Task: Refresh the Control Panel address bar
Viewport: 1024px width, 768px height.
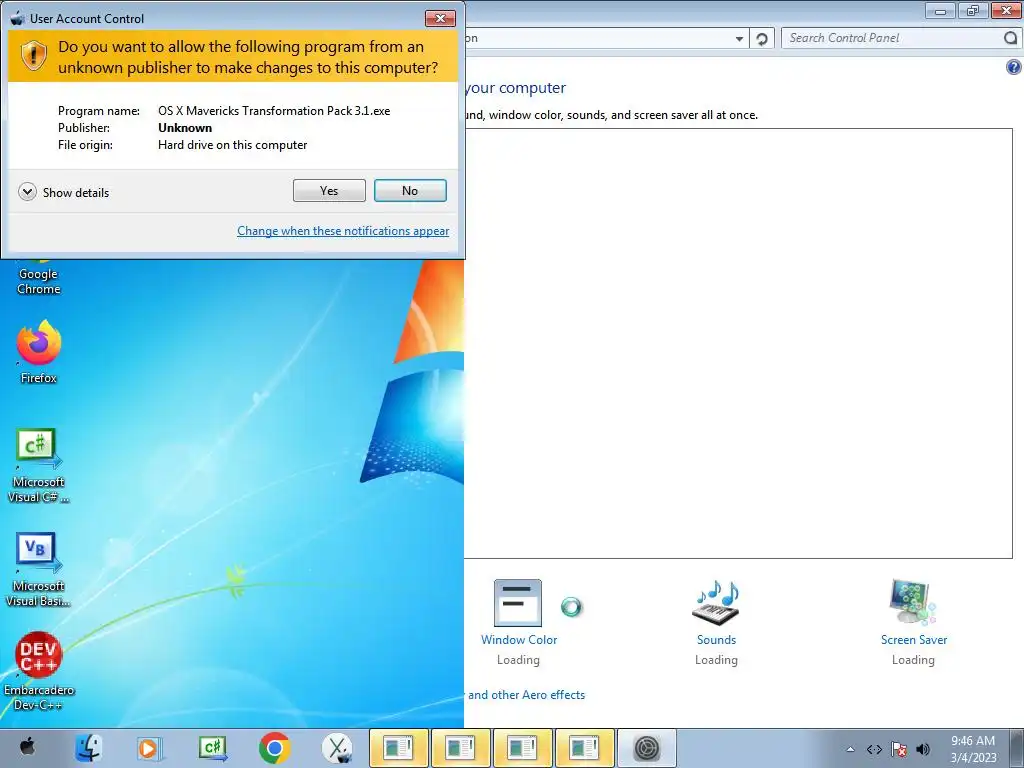Action: (x=761, y=39)
